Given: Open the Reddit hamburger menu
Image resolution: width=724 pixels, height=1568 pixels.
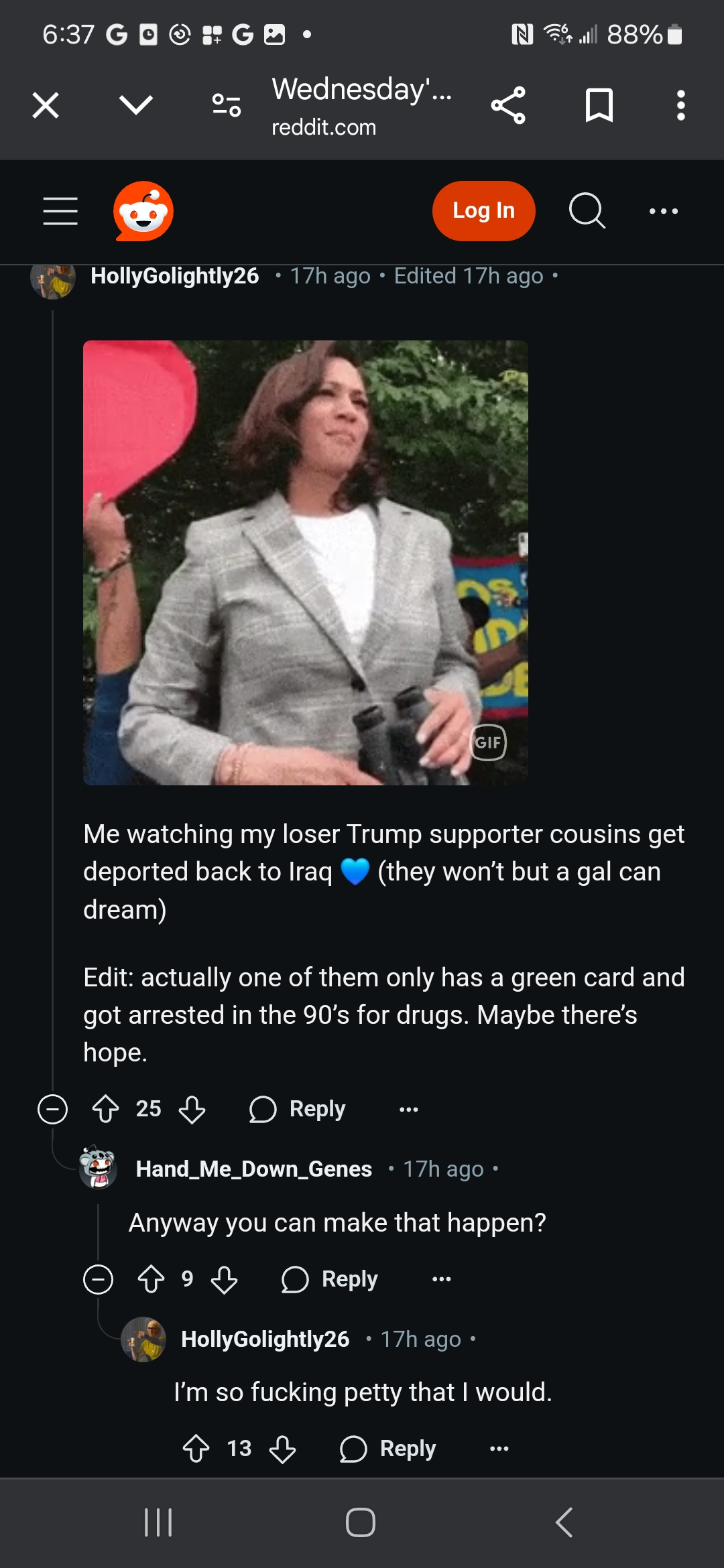Looking at the screenshot, I should coord(60,211).
